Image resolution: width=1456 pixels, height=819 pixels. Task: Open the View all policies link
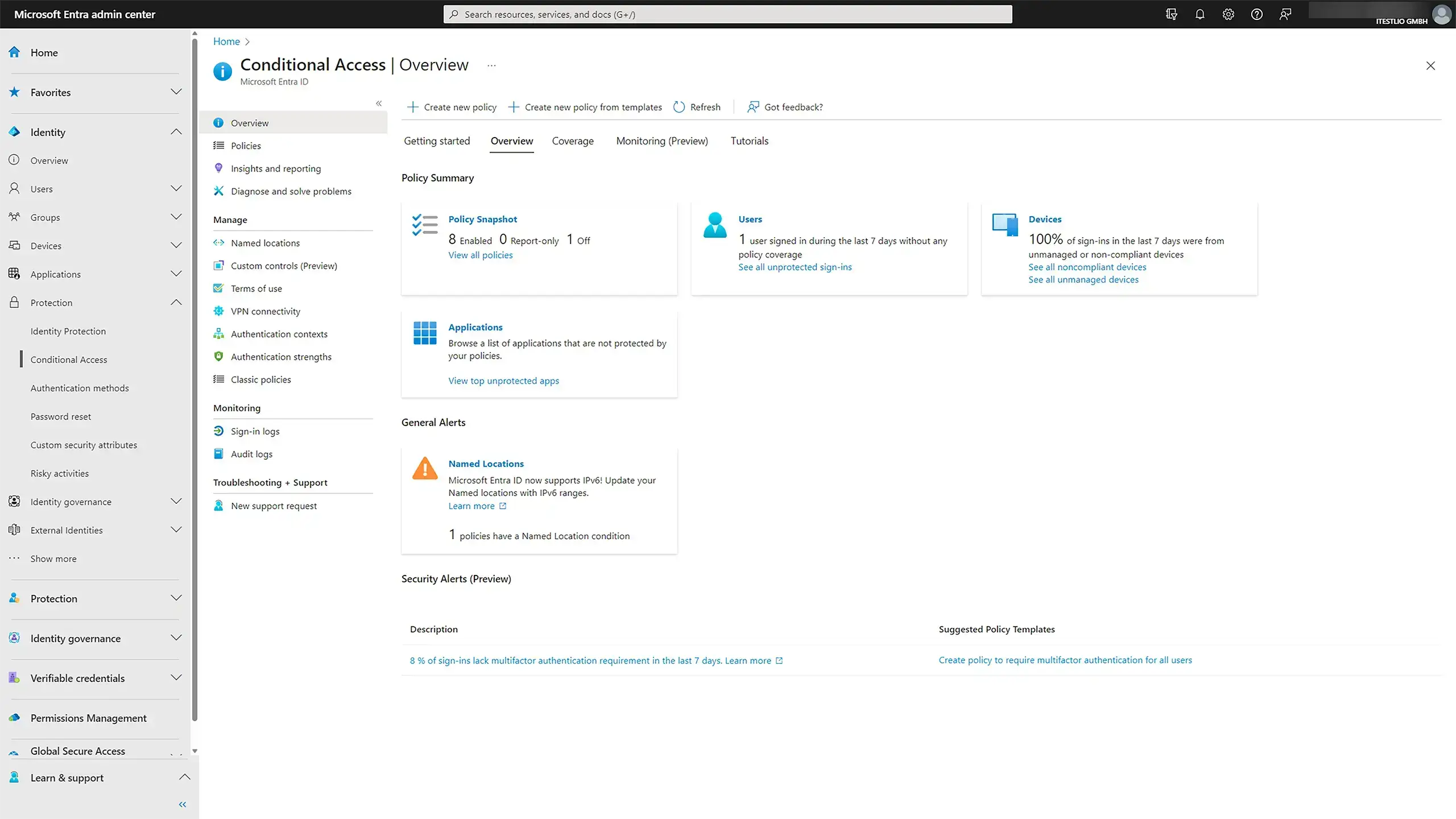(x=480, y=255)
